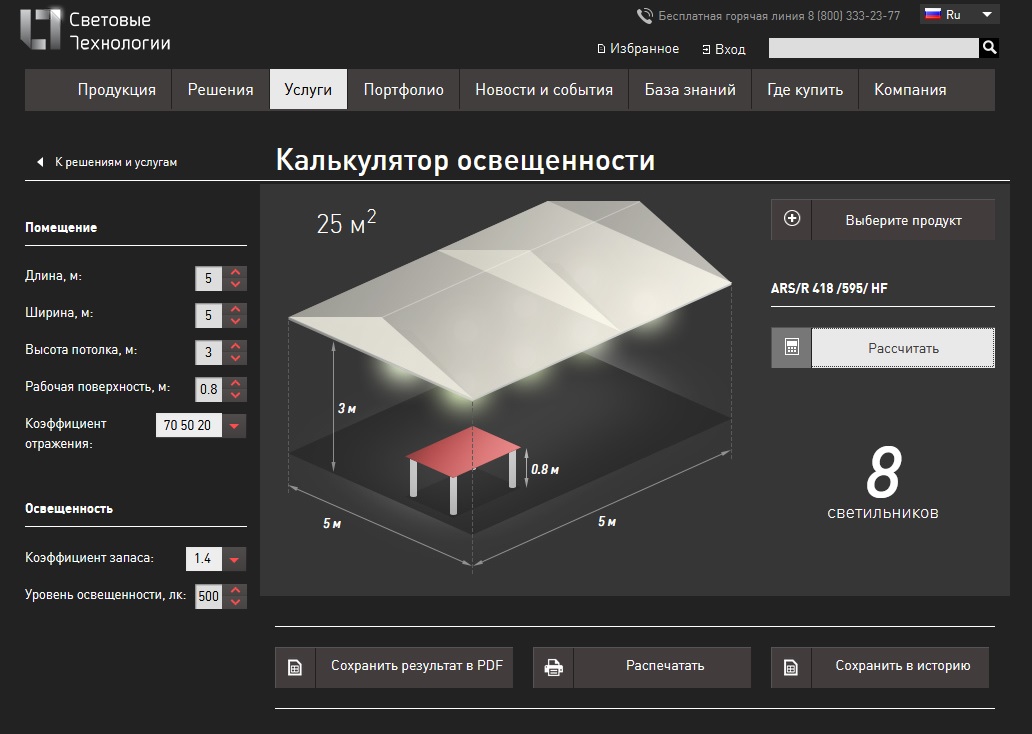This screenshot has width=1032, height=734.
Task: Expand the Ru language selector
Action: coord(960,14)
